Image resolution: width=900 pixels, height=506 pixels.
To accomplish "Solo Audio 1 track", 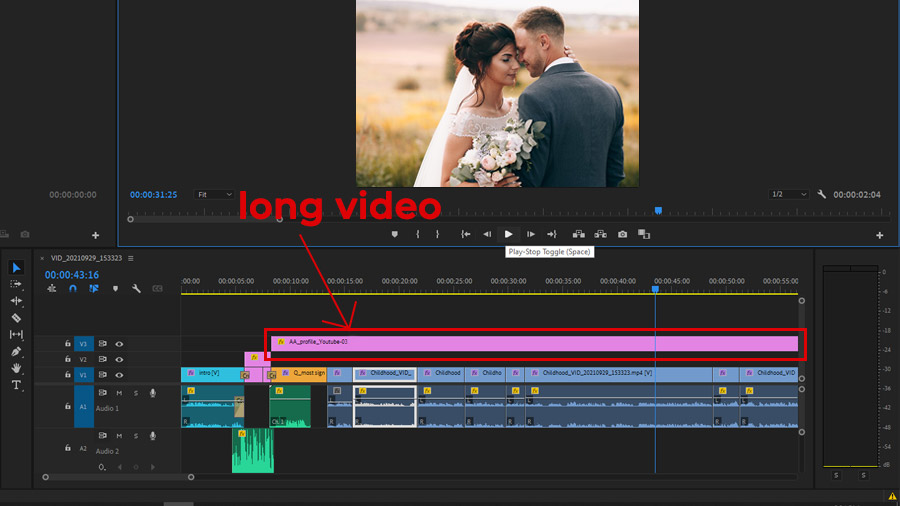I will coord(136,393).
